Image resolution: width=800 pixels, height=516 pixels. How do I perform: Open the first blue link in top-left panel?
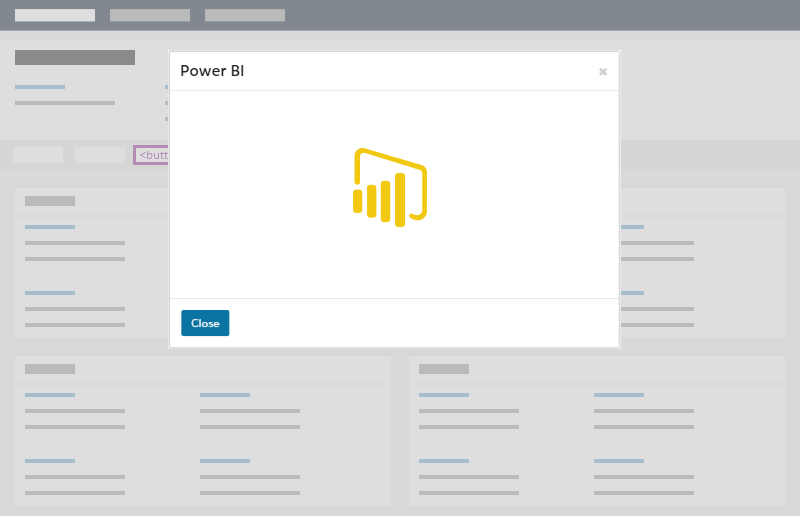tap(50, 227)
